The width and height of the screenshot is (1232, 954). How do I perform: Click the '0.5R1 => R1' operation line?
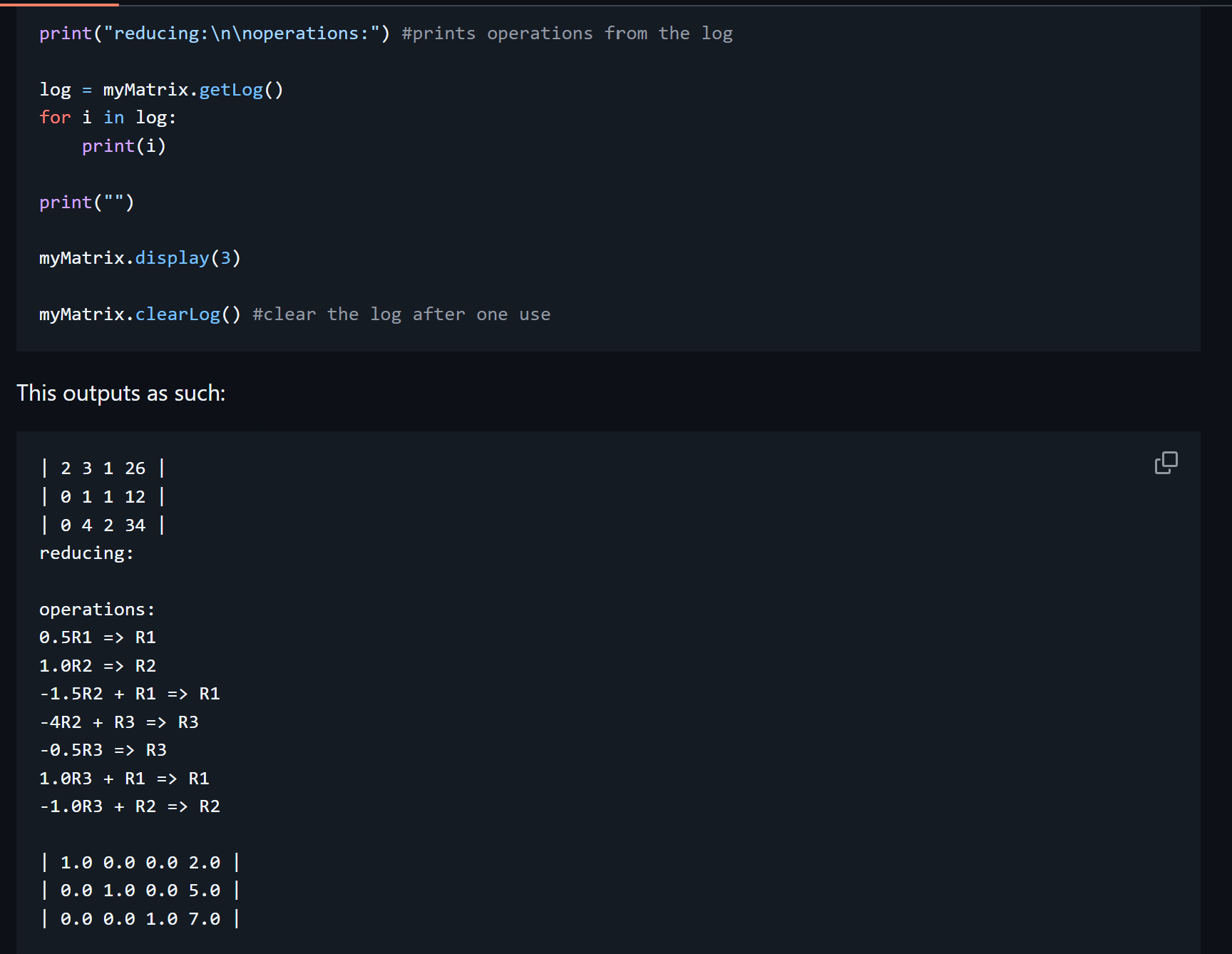(98, 637)
